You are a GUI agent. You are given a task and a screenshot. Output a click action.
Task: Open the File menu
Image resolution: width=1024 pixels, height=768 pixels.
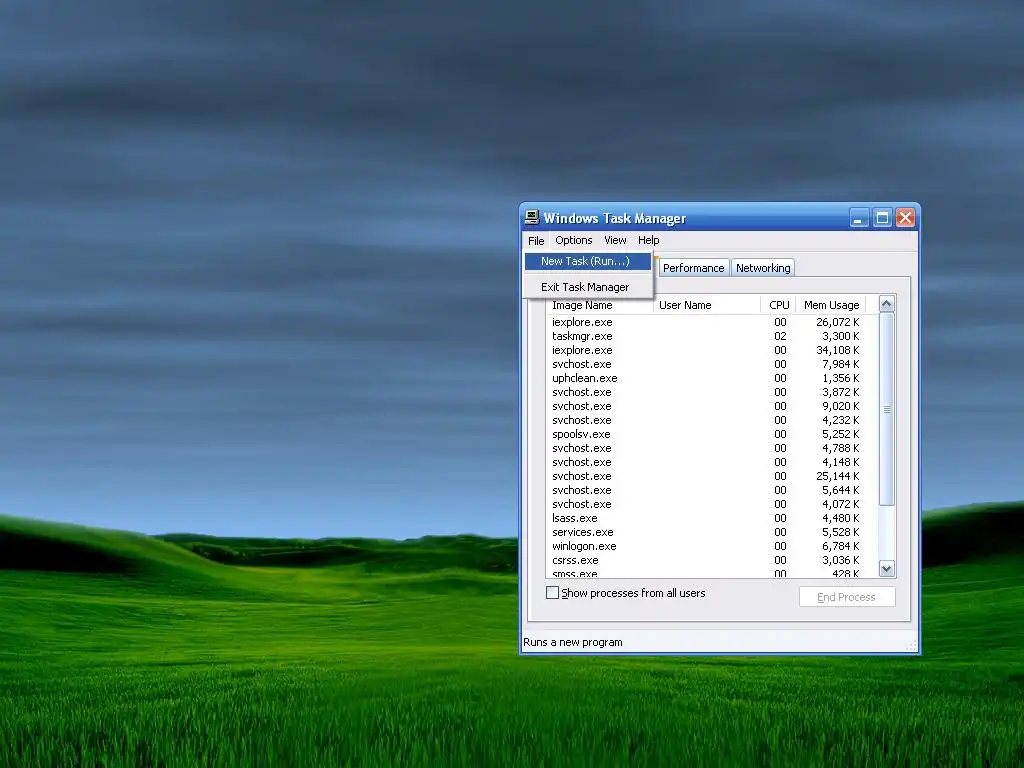(x=536, y=240)
